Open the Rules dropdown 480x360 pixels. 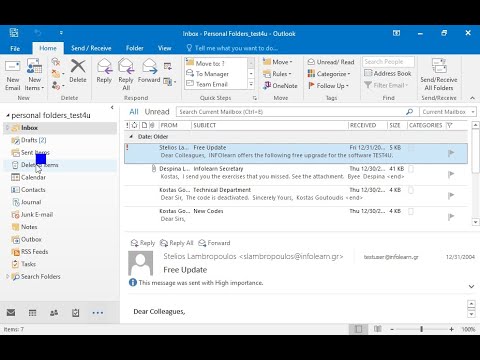277,74
